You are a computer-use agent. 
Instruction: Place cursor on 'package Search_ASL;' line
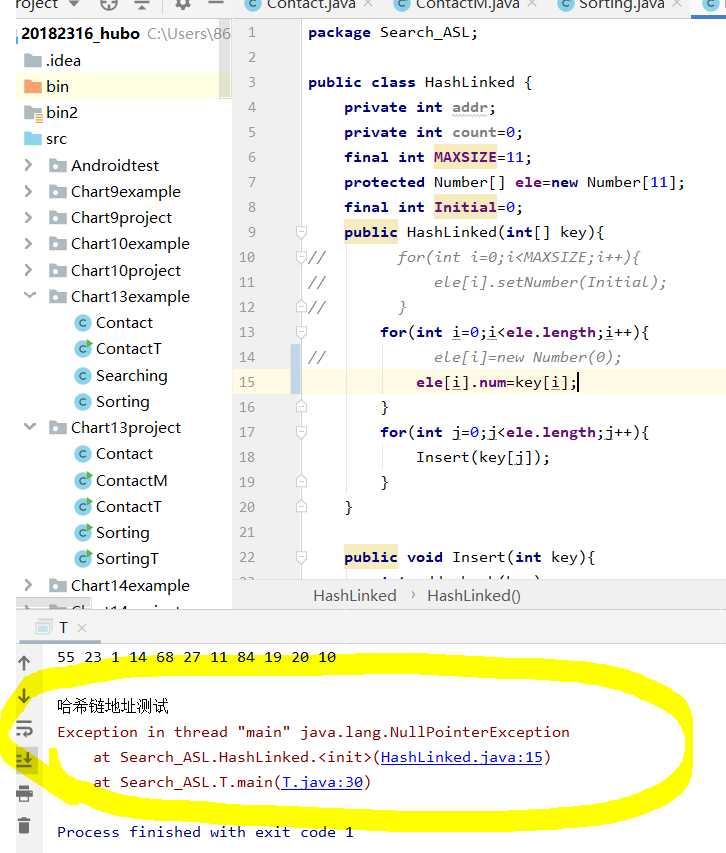coord(393,33)
